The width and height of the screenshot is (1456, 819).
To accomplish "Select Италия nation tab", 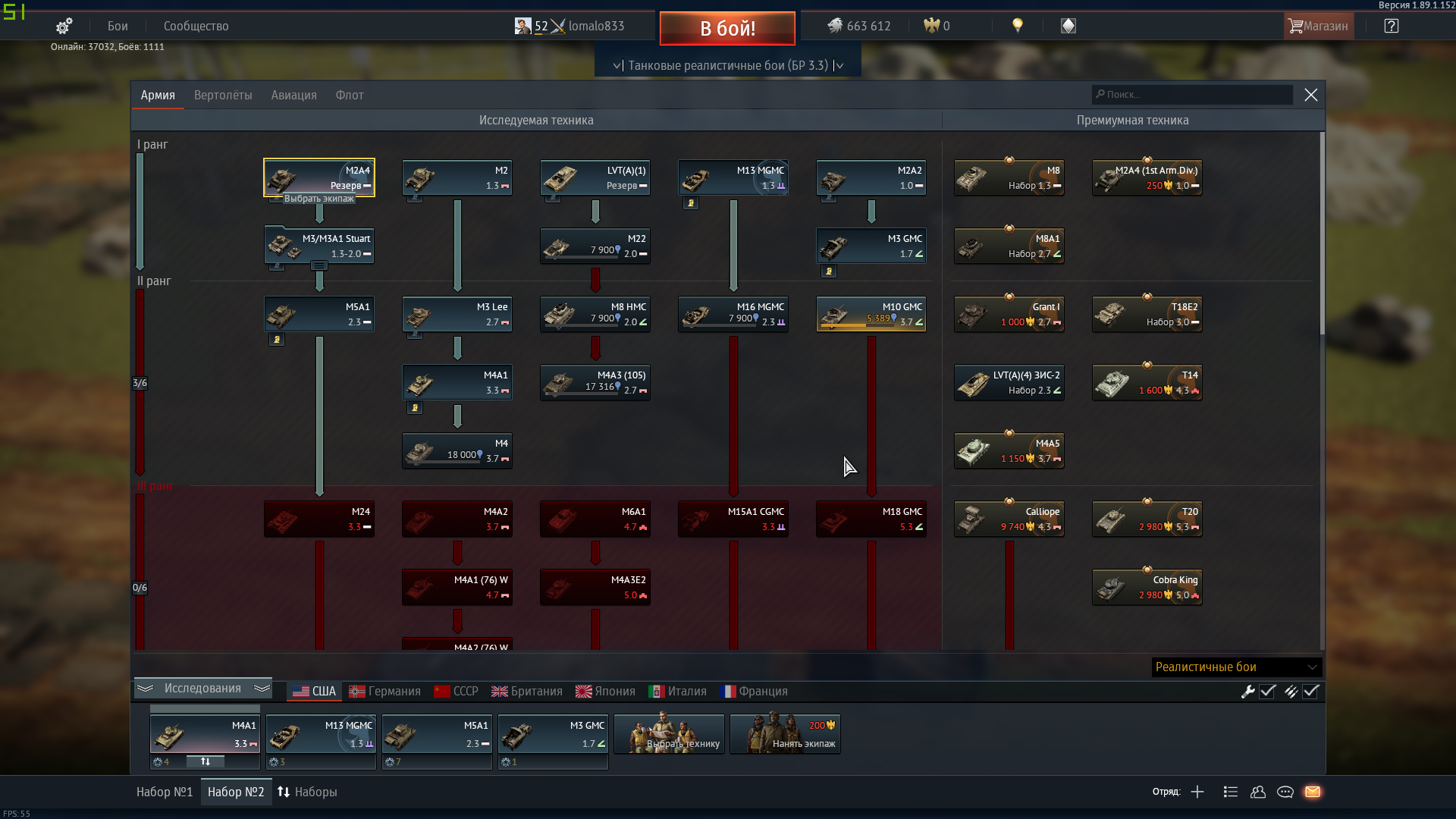I will (677, 691).
